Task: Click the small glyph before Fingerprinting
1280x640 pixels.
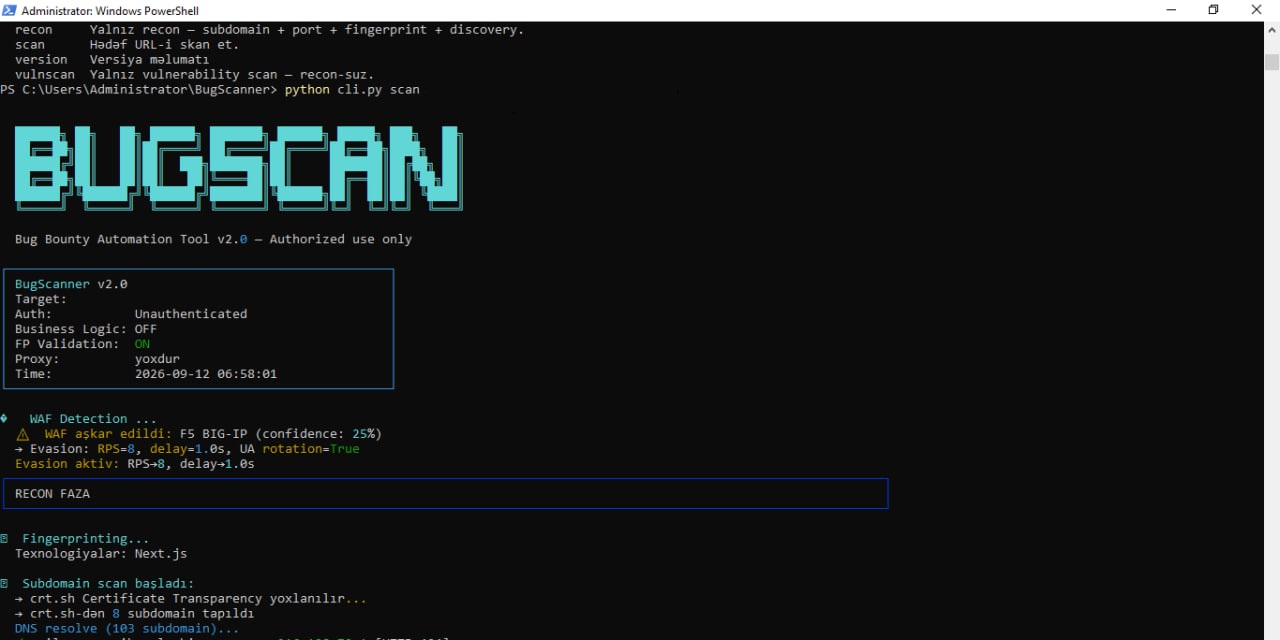Action: [4, 539]
